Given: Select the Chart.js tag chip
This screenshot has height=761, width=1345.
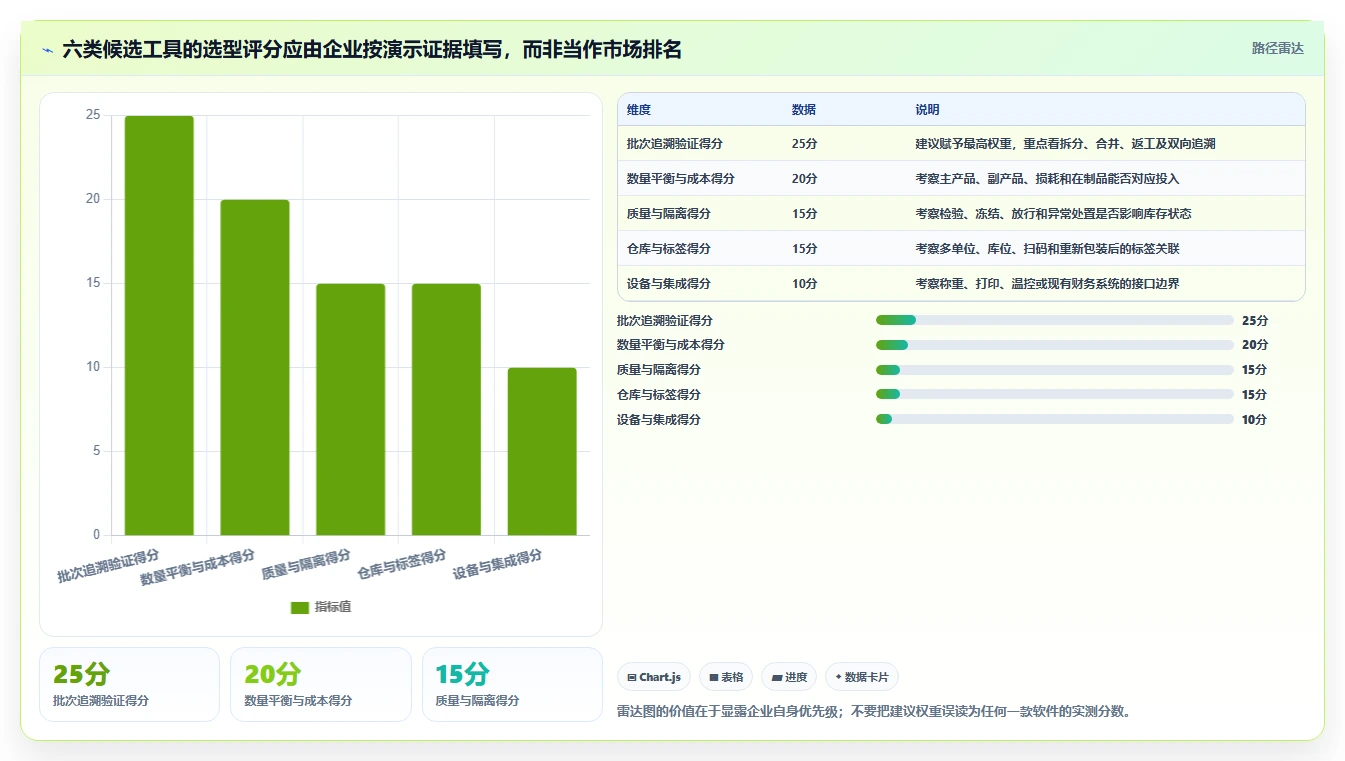Looking at the screenshot, I should (654, 677).
